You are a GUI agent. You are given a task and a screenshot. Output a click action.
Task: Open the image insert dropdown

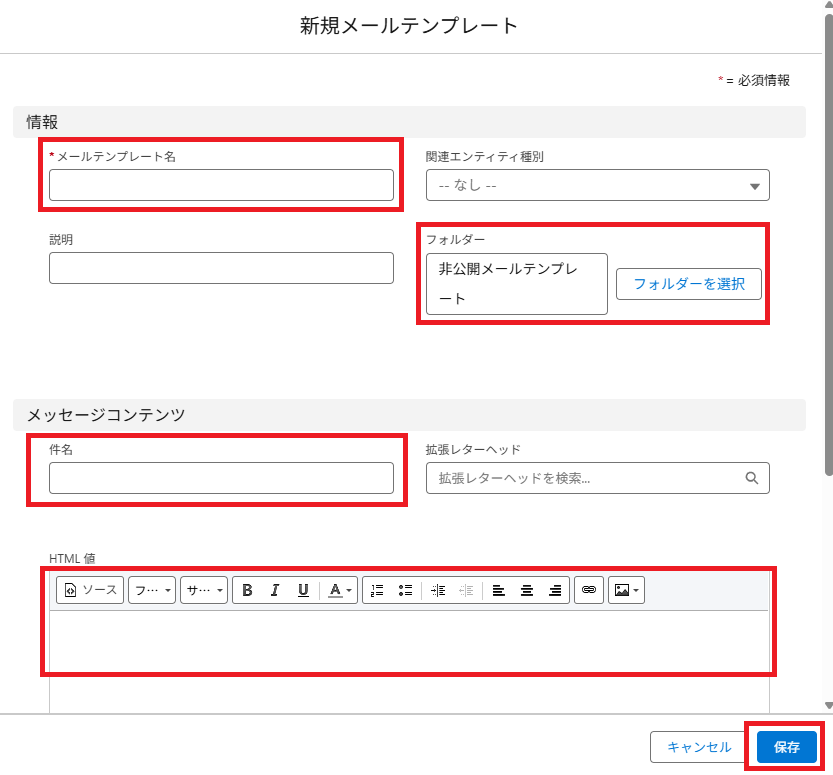626,590
